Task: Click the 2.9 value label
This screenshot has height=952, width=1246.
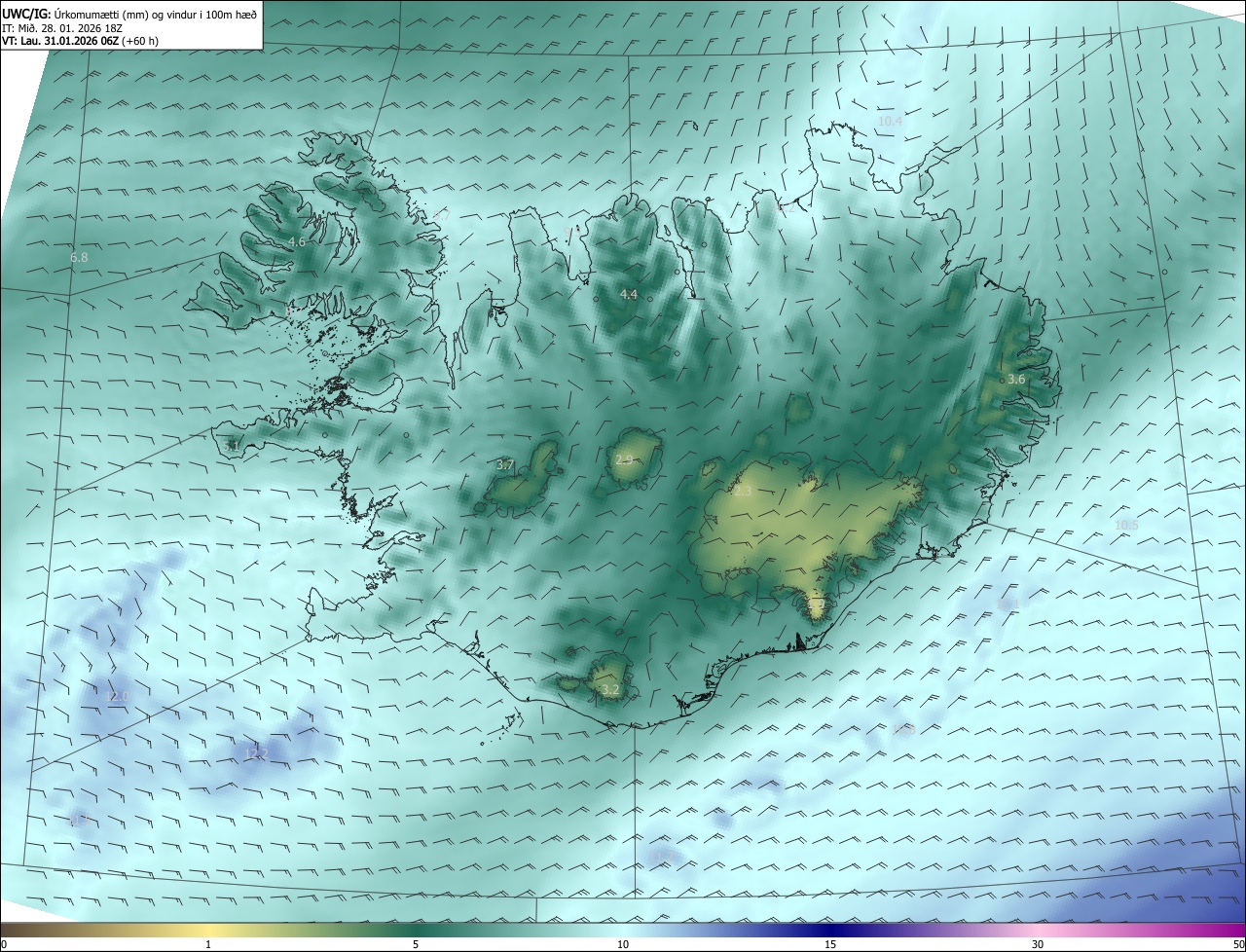Action: click(624, 459)
